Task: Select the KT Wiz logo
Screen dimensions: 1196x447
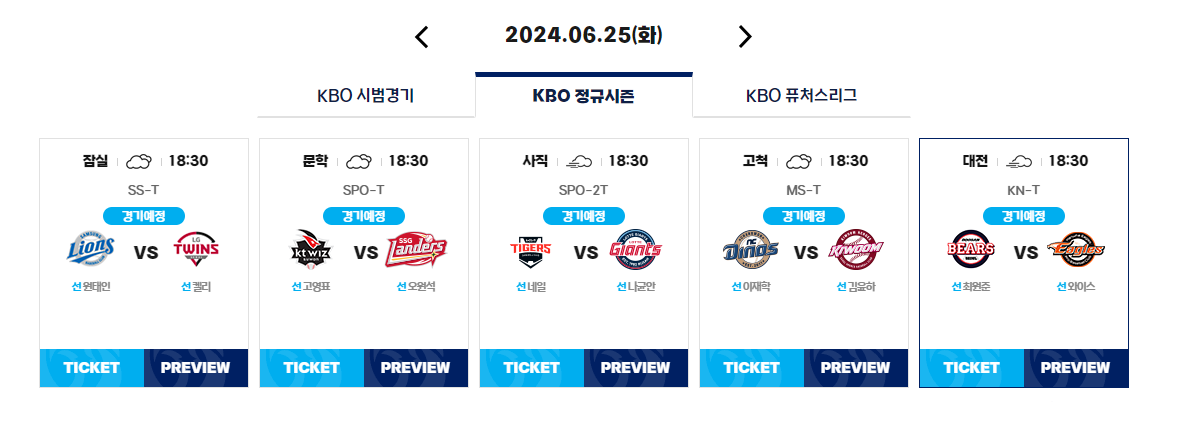Action: pyautogui.click(x=311, y=250)
